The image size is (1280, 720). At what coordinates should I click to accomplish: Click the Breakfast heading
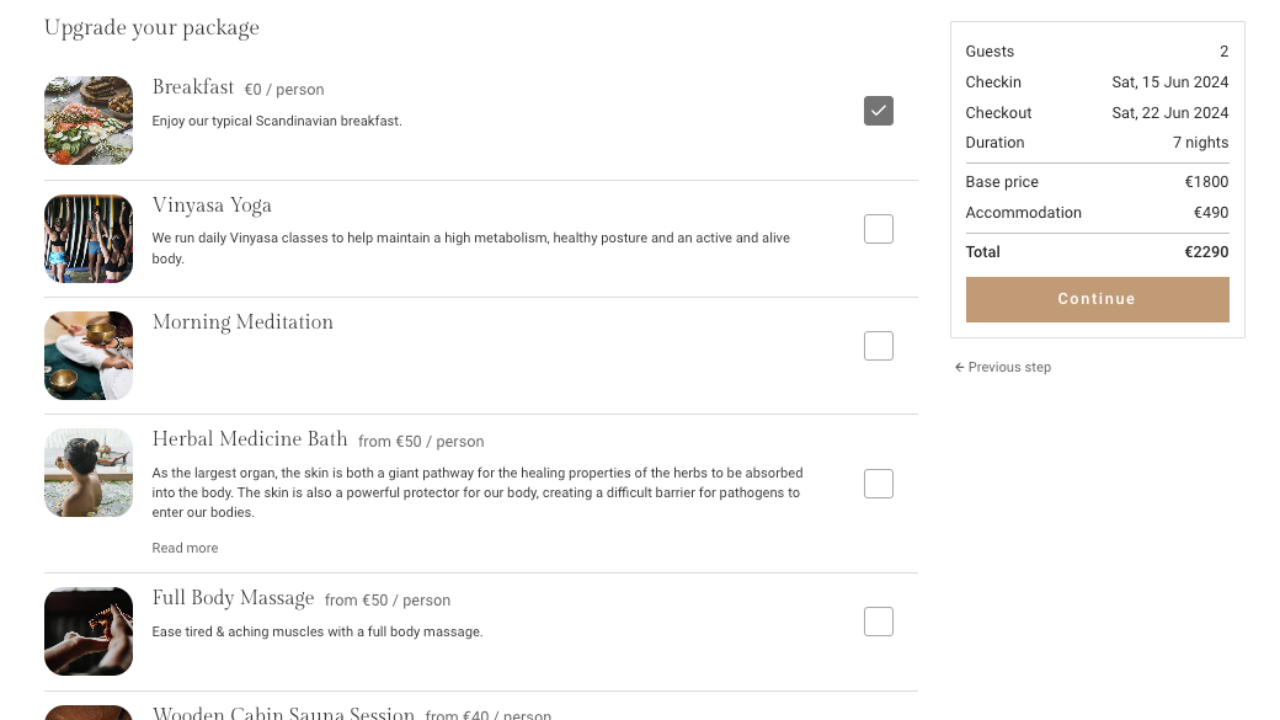193,87
